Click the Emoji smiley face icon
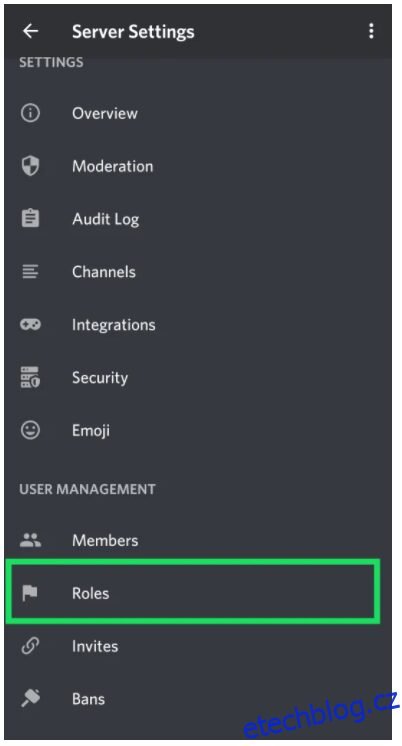 30,430
